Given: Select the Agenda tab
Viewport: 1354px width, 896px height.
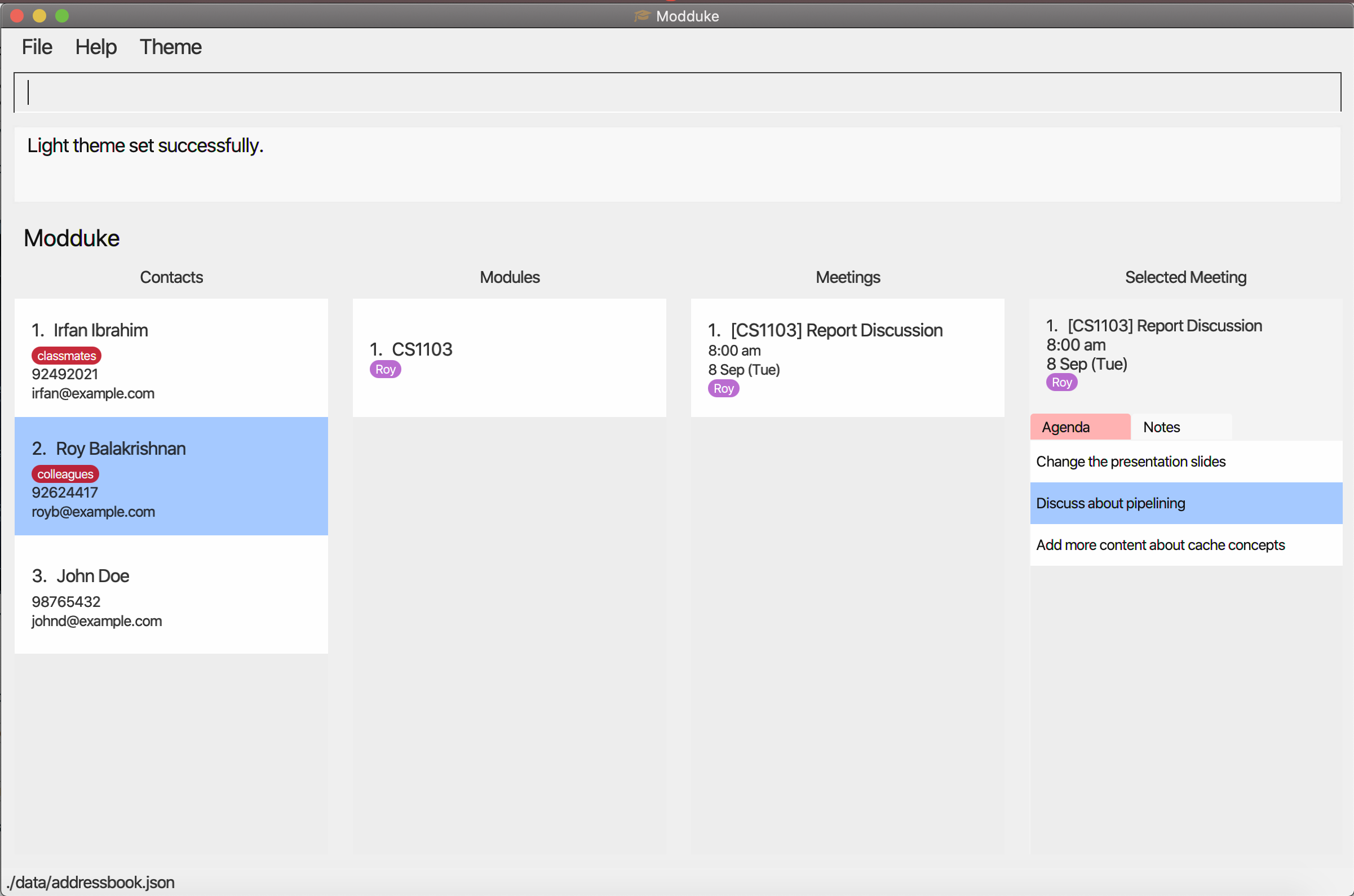Looking at the screenshot, I should [x=1079, y=427].
